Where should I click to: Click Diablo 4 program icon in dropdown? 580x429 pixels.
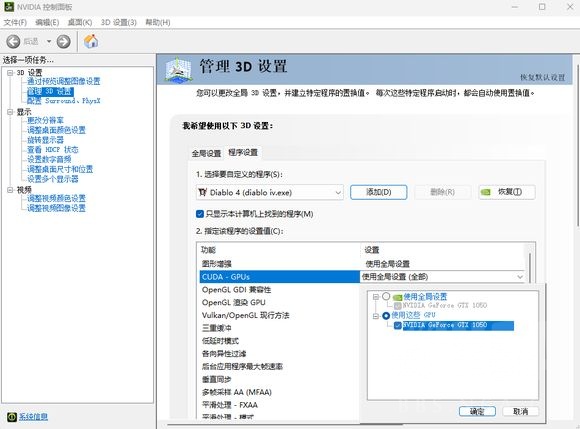coord(202,192)
